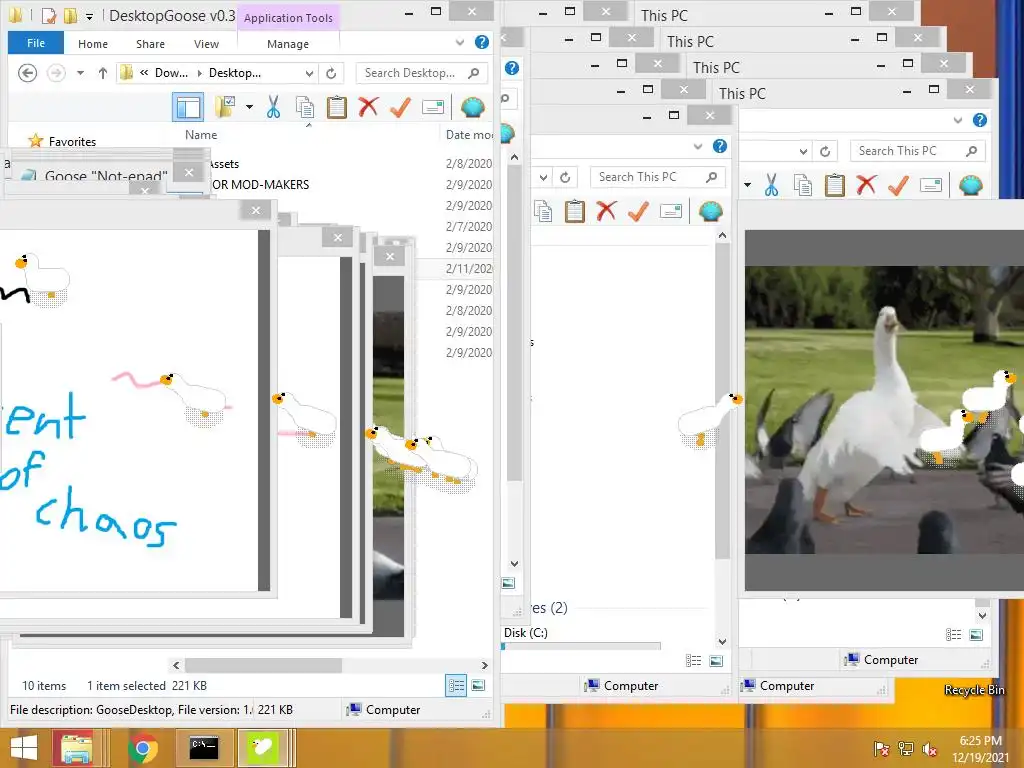
Task: Click orange checkmark in rightmost This PC window
Action: [899, 185]
